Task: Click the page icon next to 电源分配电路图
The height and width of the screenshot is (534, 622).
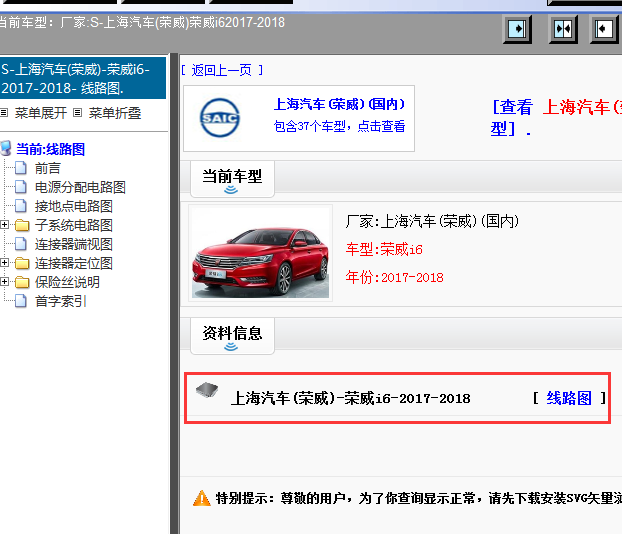Action: (x=21, y=187)
